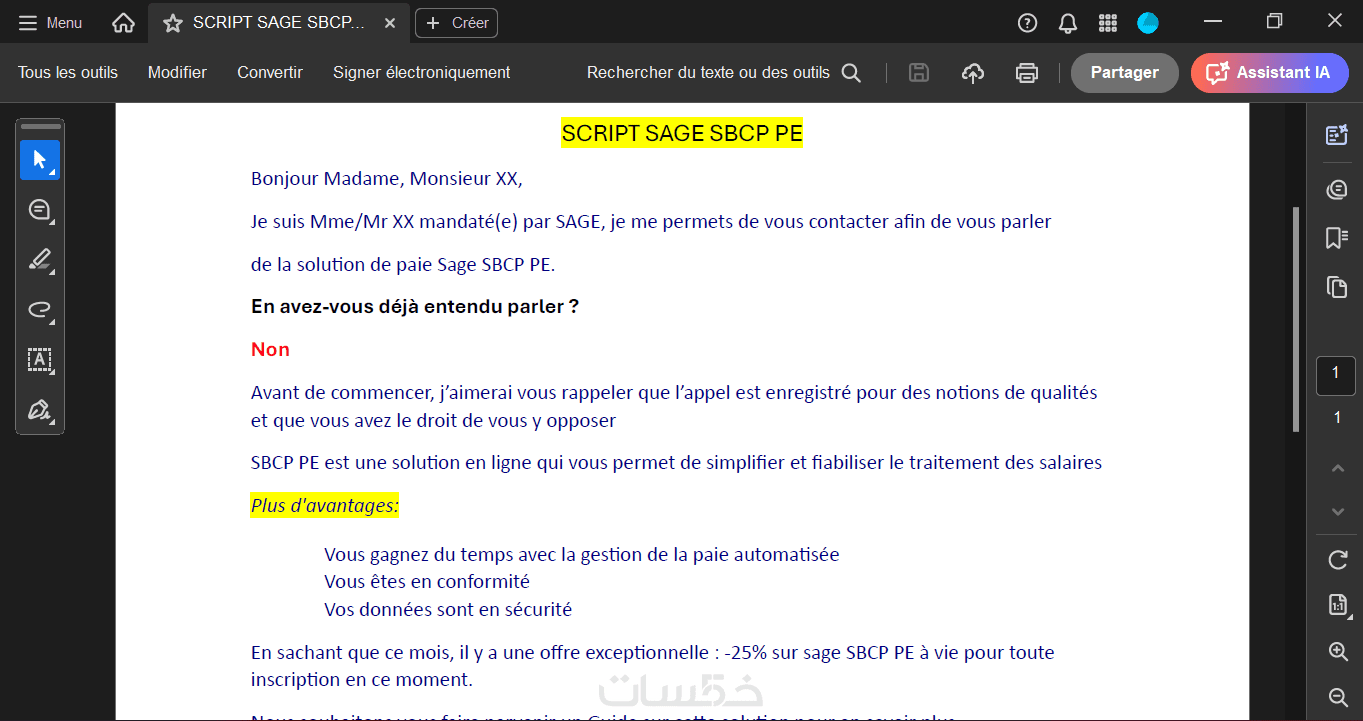The height and width of the screenshot is (721, 1363).
Task: Click the line starting "Je suis Mme/Mr XX"
Action: click(x=651, y=222)
